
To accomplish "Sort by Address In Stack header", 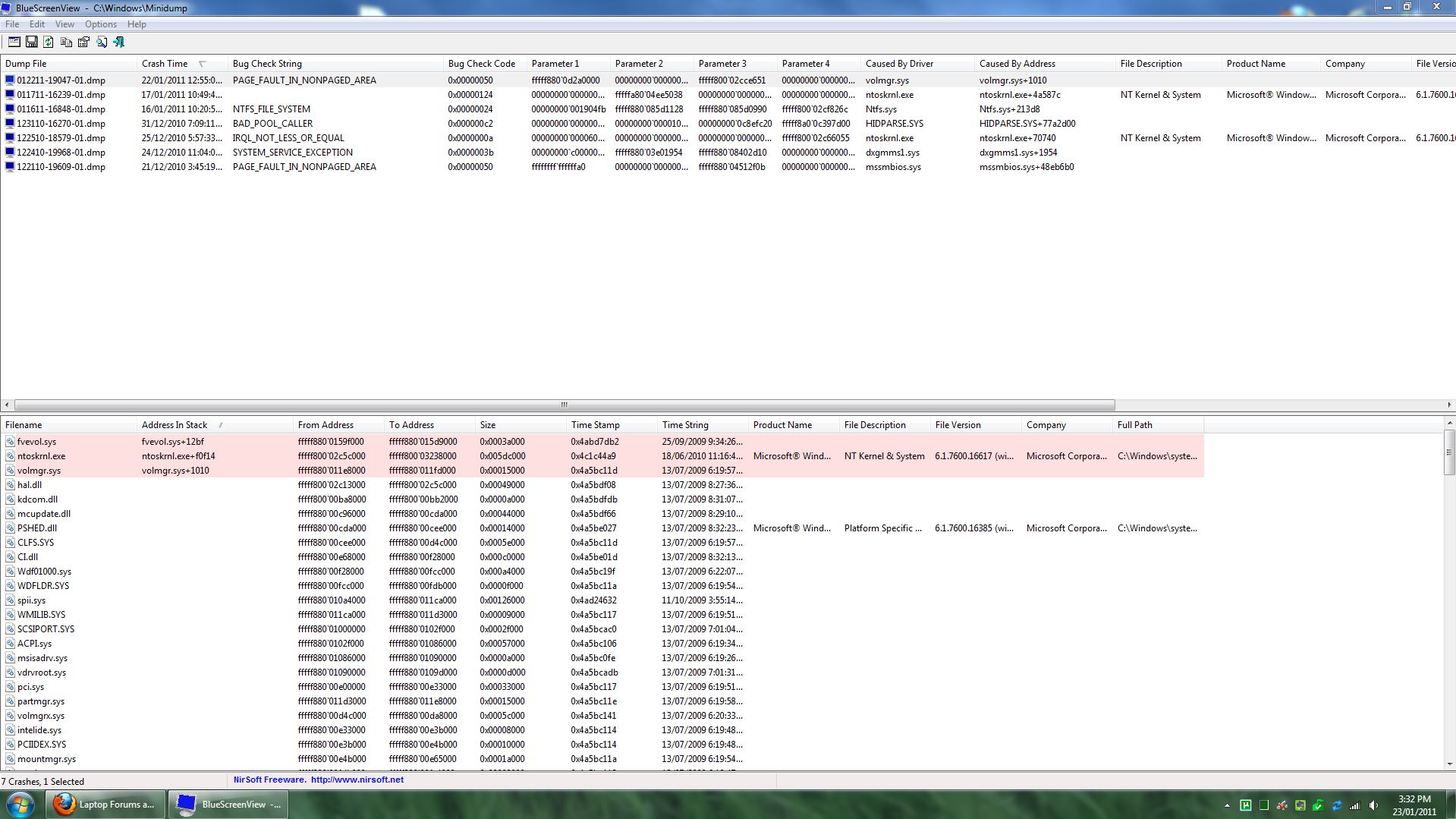I will 215,425.
